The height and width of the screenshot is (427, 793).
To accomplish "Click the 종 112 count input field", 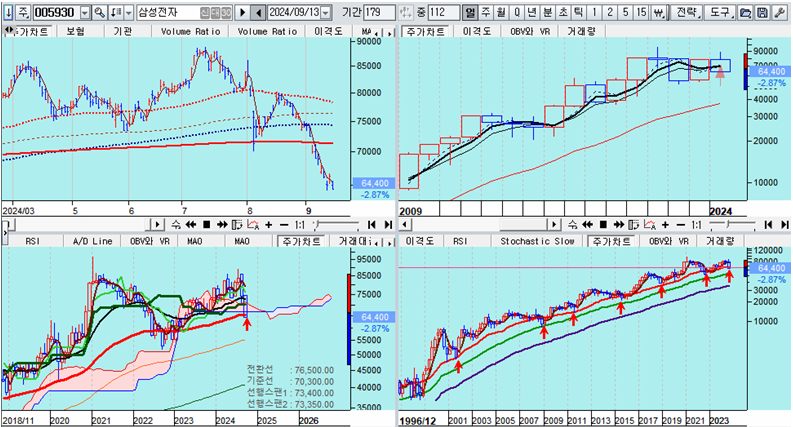I will click(444, 12).
